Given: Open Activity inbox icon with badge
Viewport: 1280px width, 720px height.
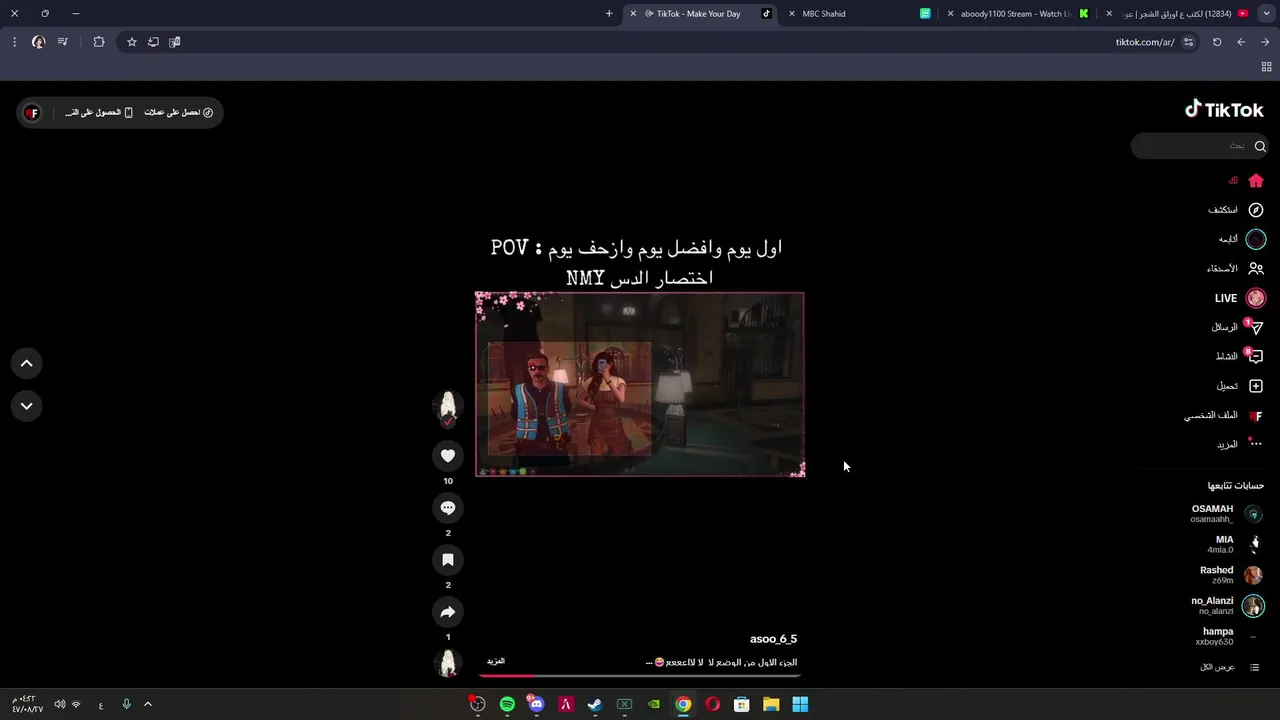Looking at the screenshot, I should click(x=1256, y=356).
